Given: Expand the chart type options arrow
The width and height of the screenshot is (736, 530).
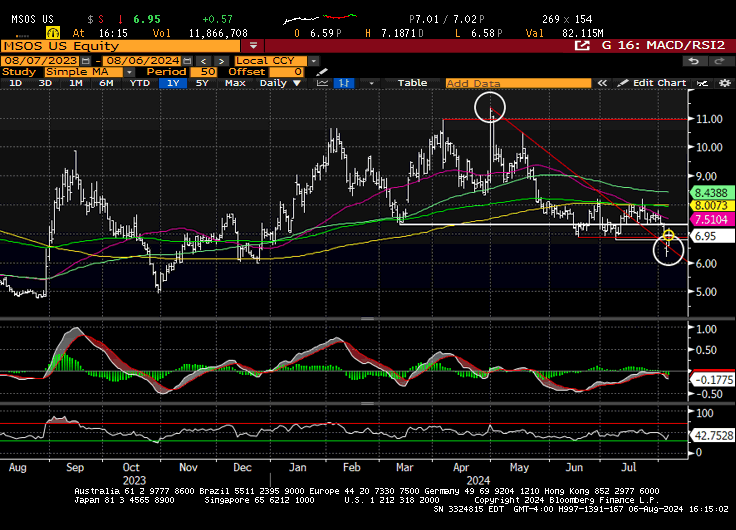Looking at the screenshot, I should point(371,83).
